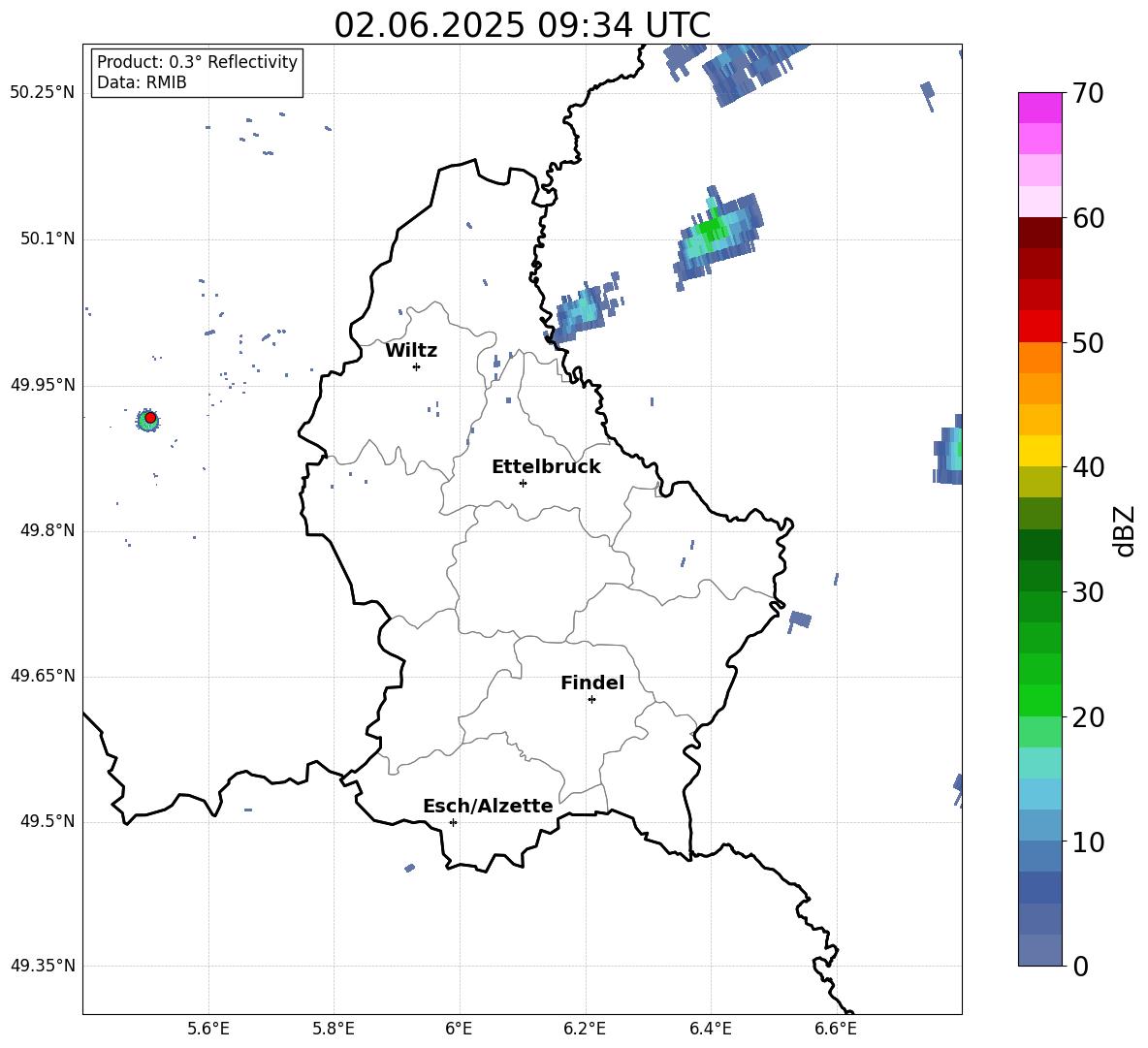Click the 49.35°N latitude label
Screen dimensions: 1148x1048
coord(43,966)
